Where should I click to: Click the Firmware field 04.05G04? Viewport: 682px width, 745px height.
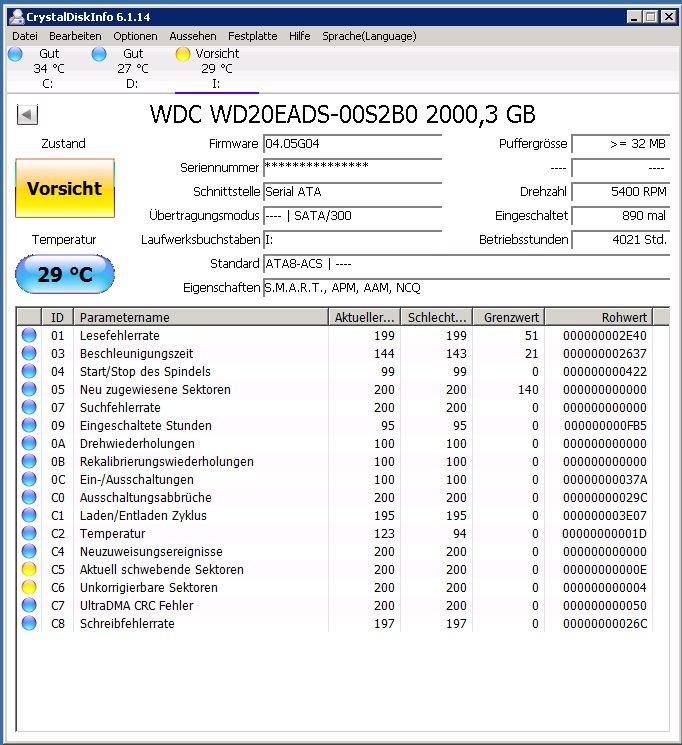coord(352,144)
